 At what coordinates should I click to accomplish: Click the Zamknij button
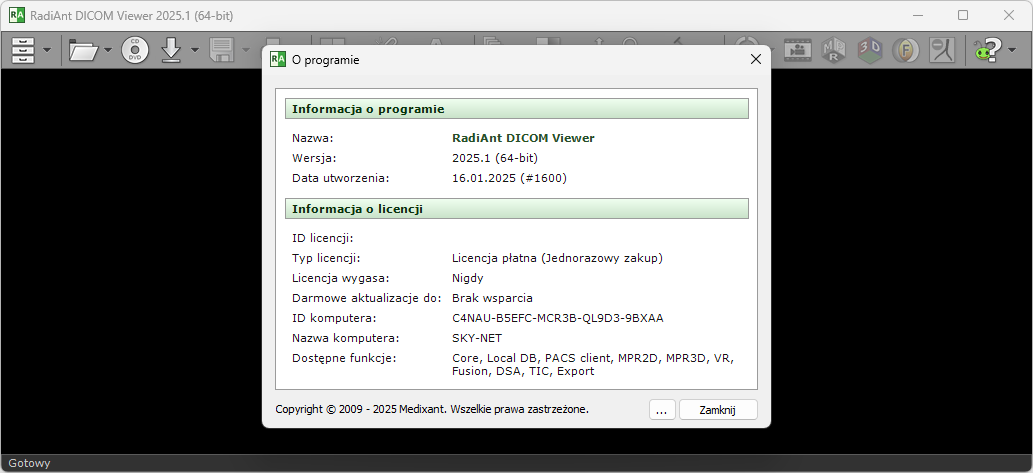718,410
